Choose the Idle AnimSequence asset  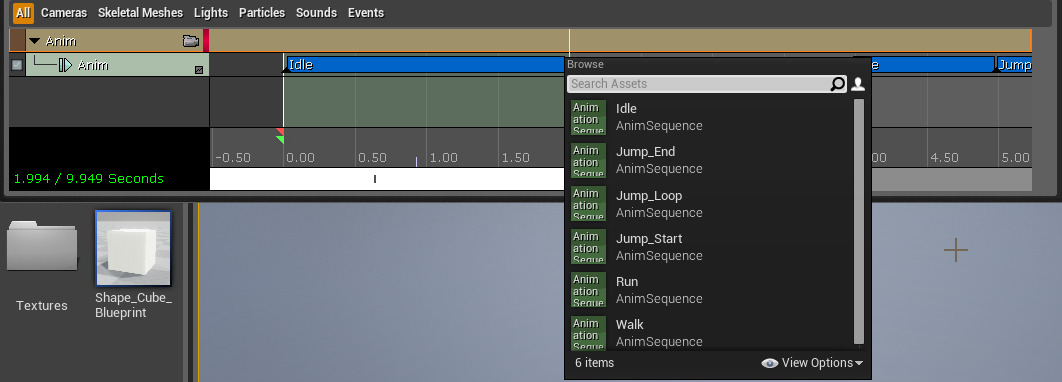click(710, 117)
